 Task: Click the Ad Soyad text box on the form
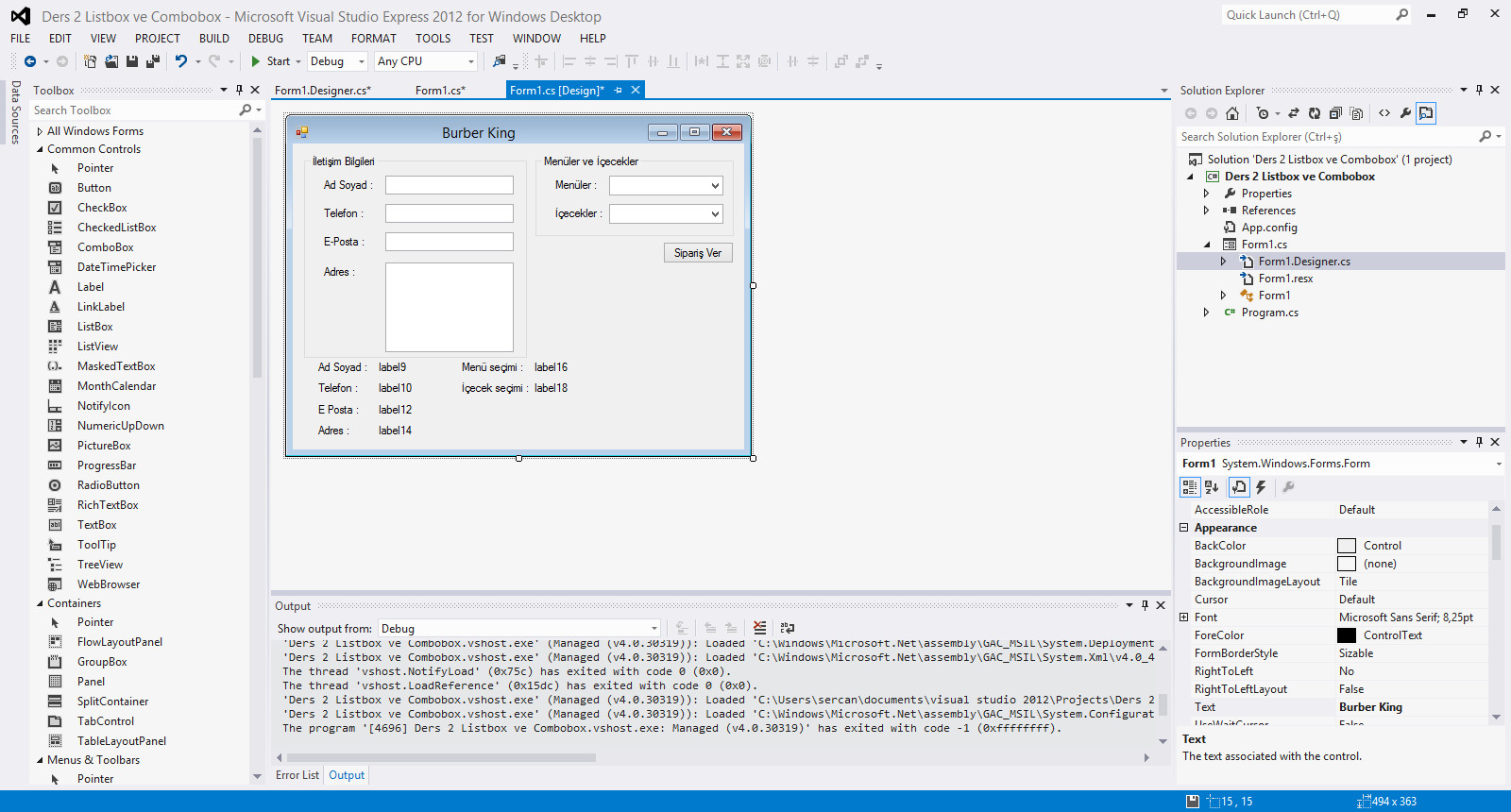coord(450,185)
